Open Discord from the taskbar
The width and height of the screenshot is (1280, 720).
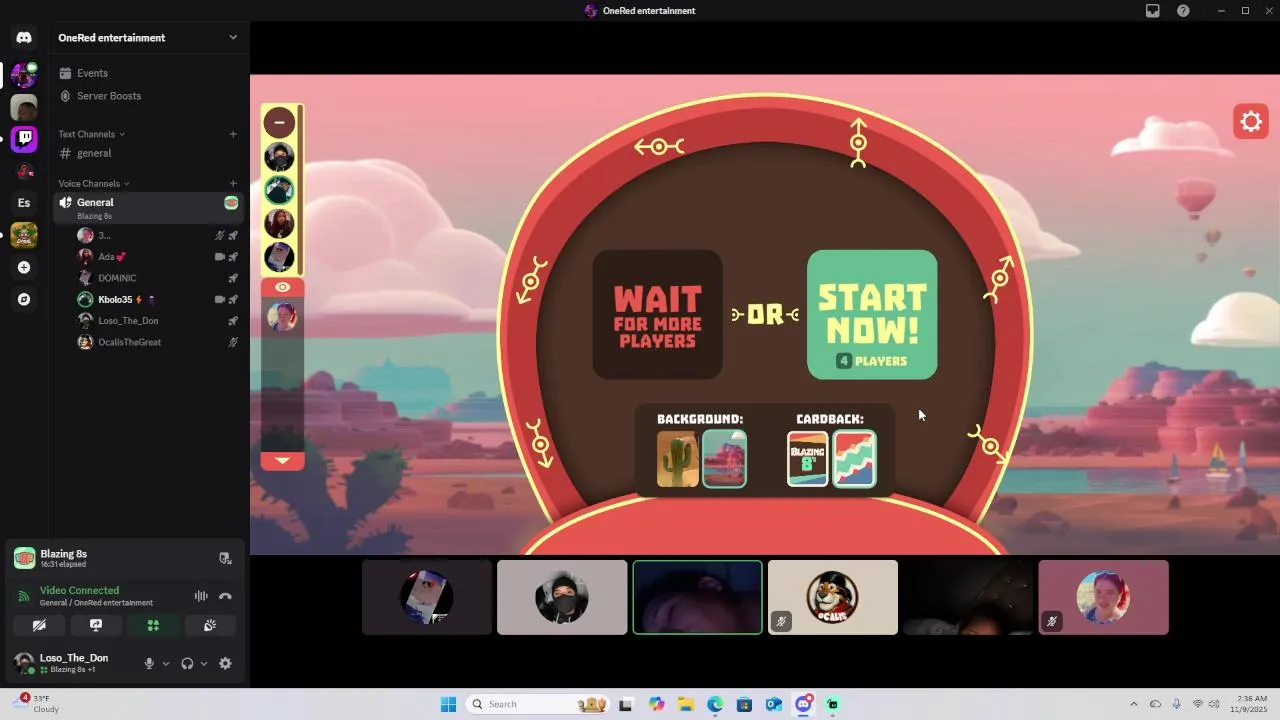coord(803,704)
